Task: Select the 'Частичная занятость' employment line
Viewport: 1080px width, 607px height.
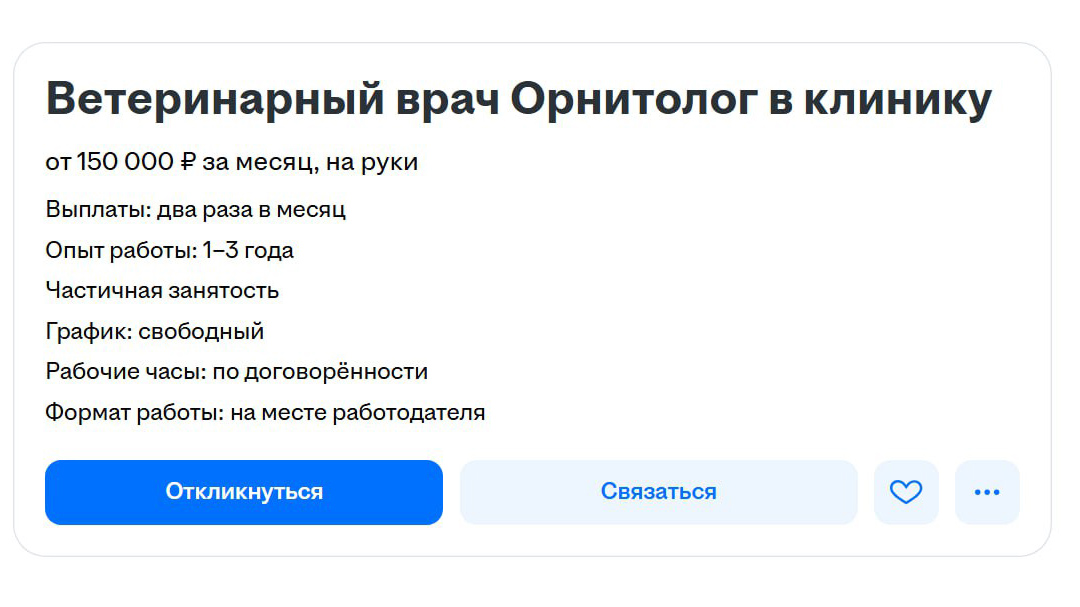Action: tap(162, 291)
